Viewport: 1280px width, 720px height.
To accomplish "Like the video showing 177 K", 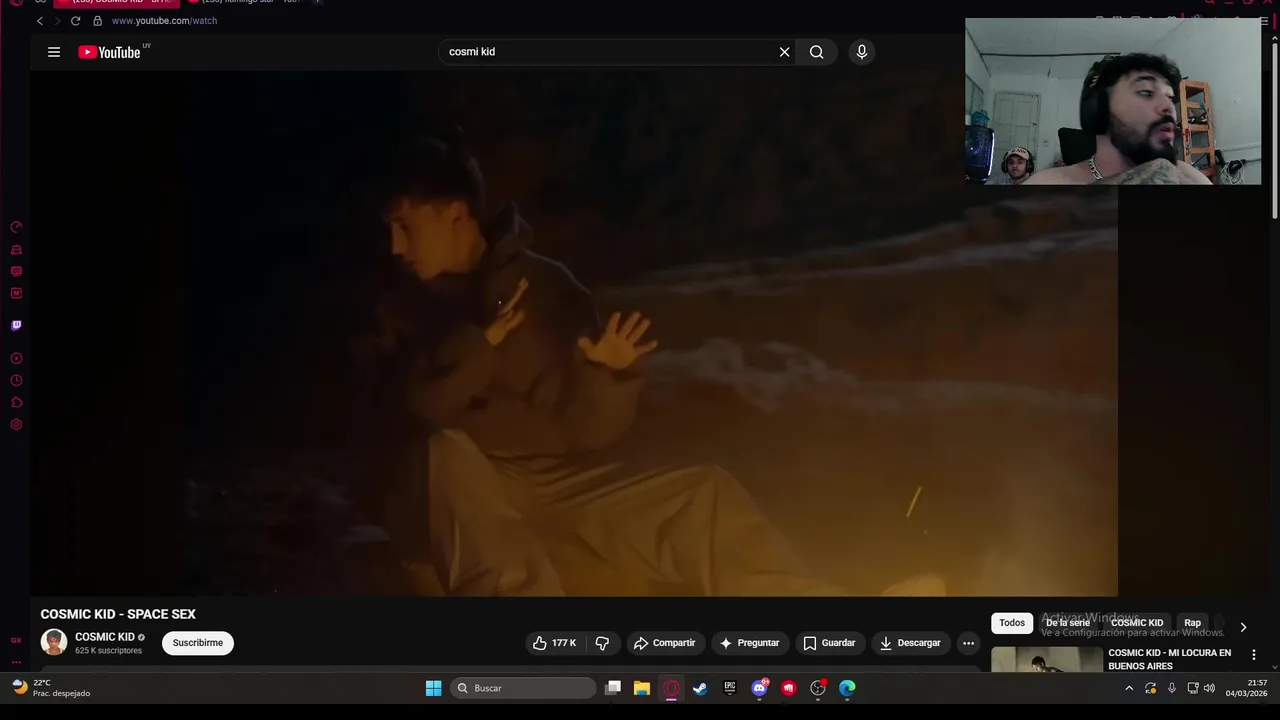I will [x=555, y=643].
